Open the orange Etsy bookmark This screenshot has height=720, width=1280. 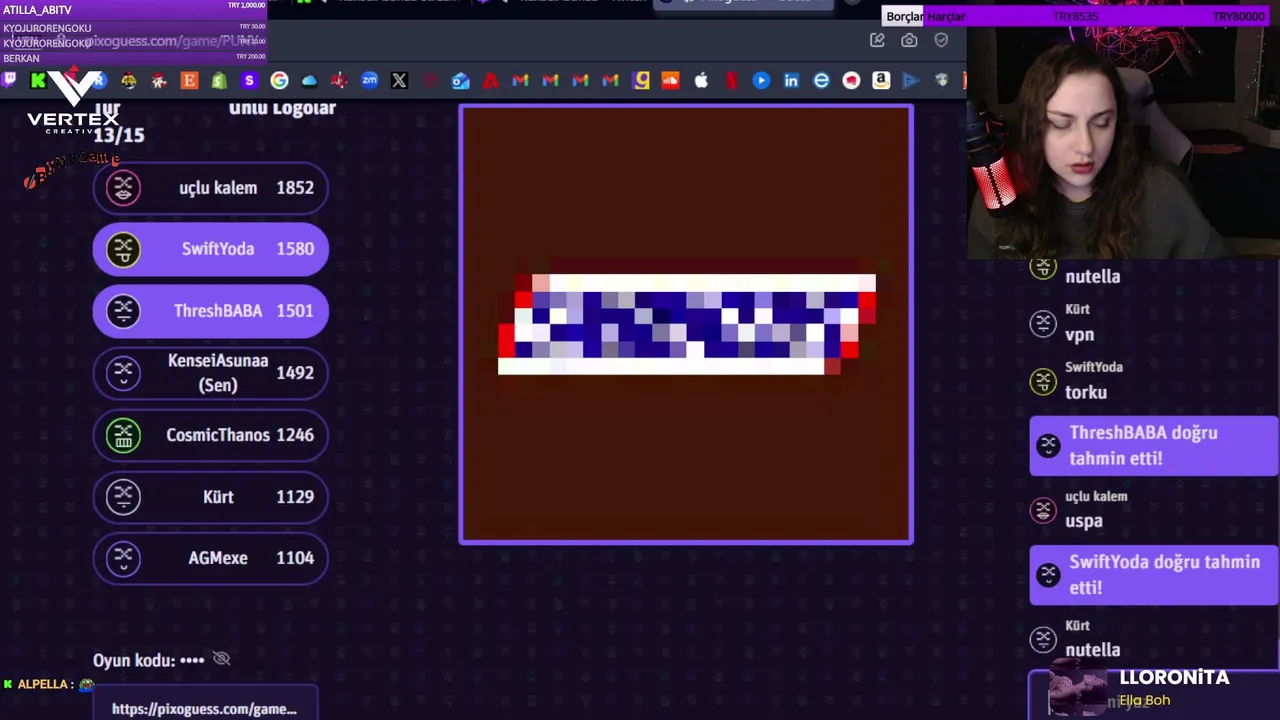tap(189, 80)
